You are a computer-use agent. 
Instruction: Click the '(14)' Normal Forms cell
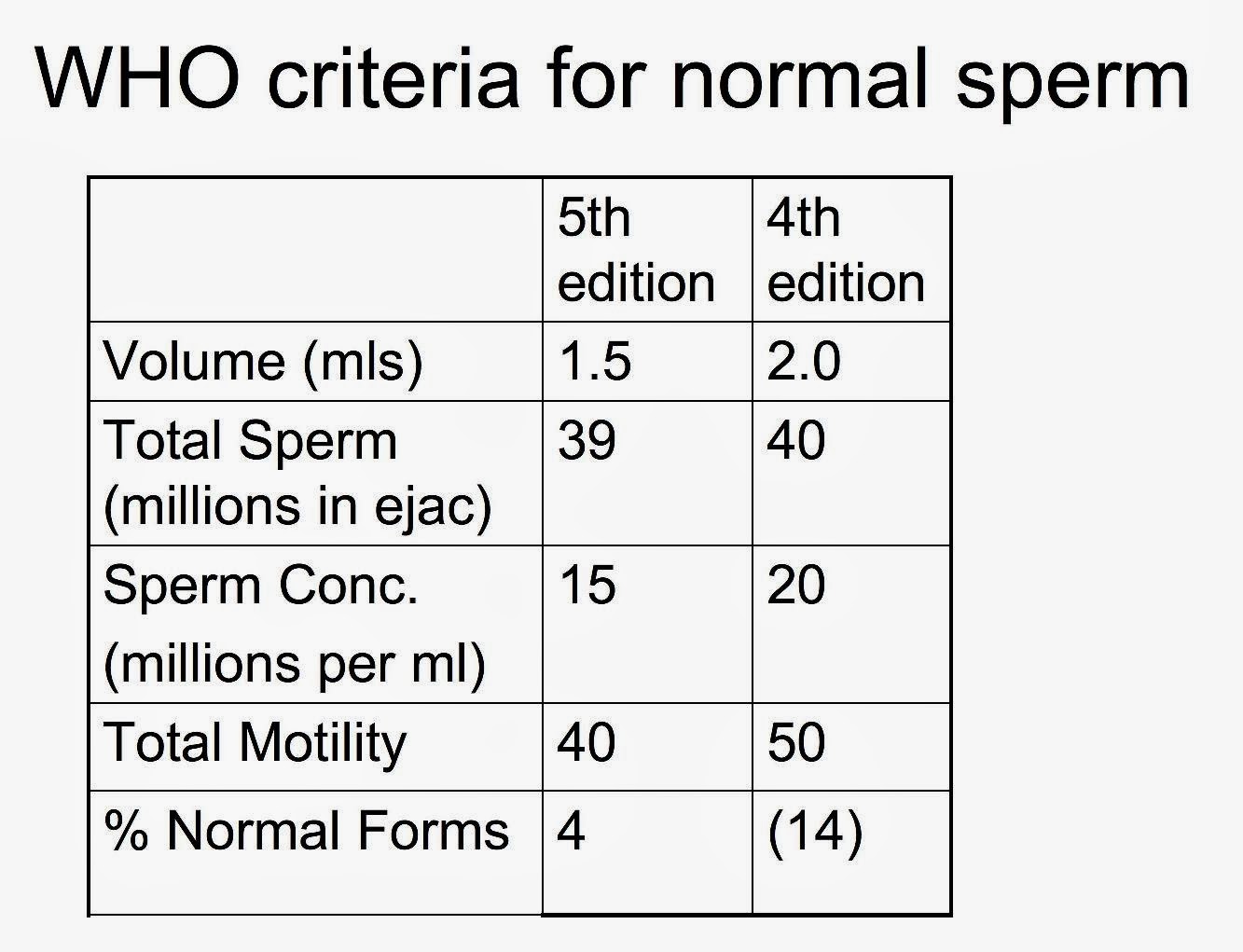pos(815,831)
